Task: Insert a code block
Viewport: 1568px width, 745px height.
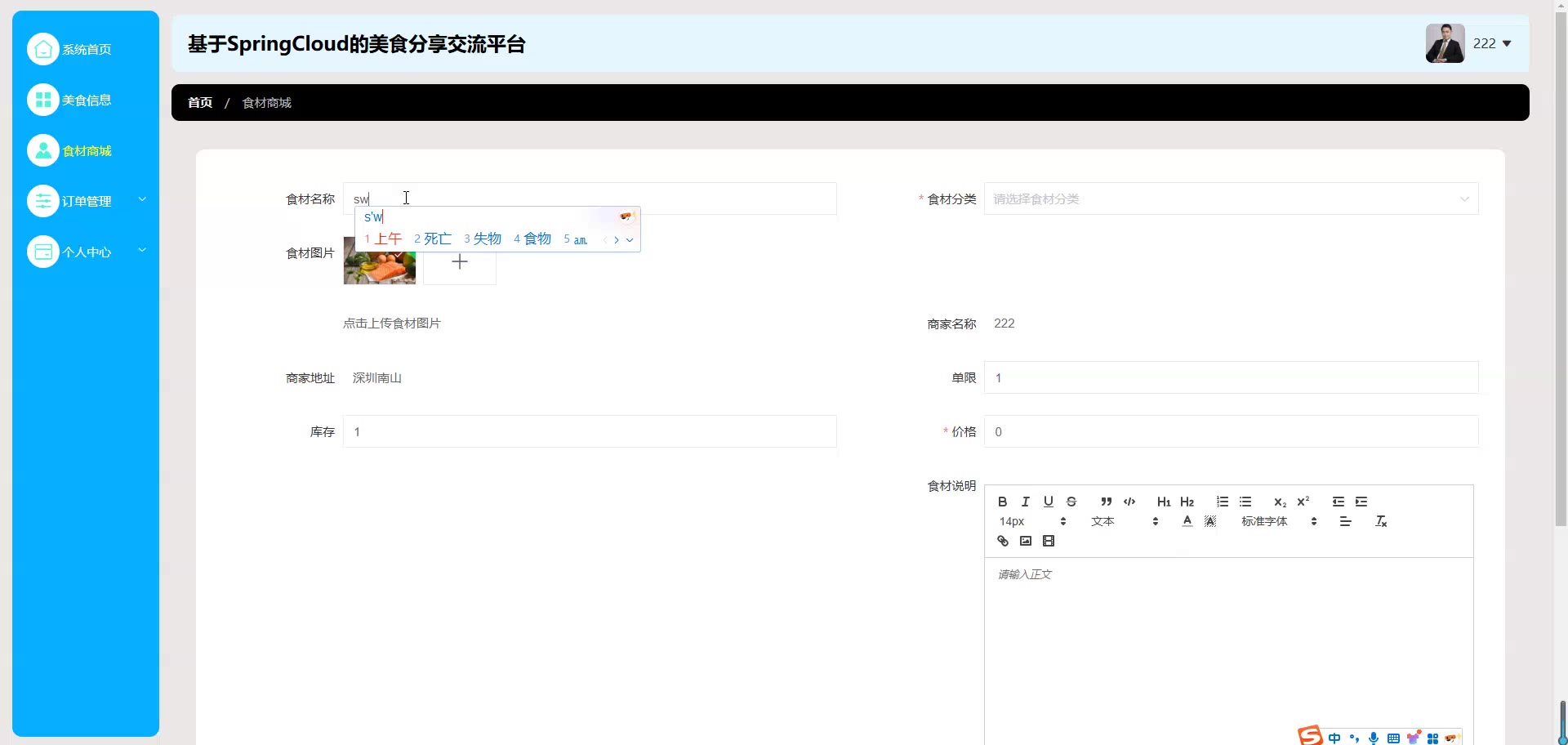Action: (1129, 502)
